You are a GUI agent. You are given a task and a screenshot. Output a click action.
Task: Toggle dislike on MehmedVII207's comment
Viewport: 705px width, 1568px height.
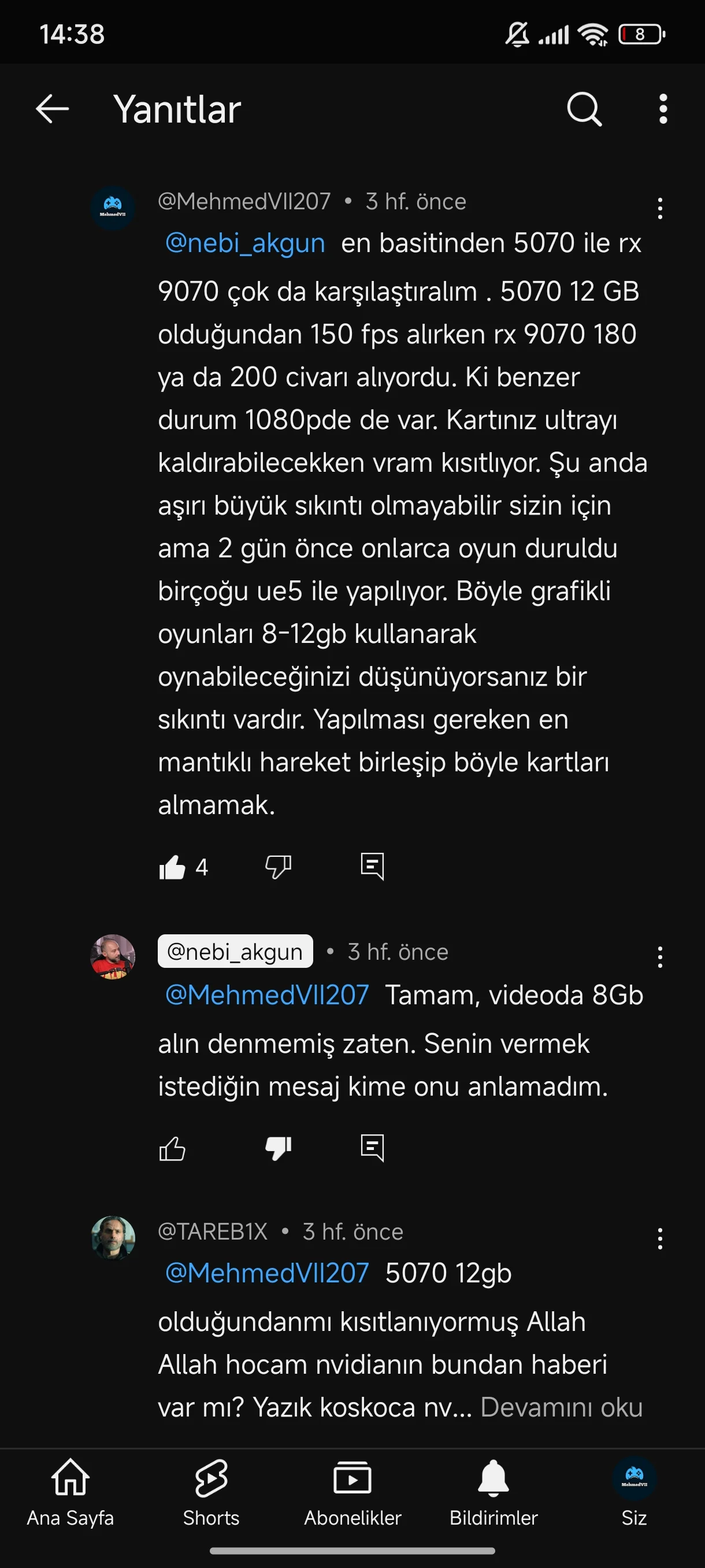(x=279, y=867)
